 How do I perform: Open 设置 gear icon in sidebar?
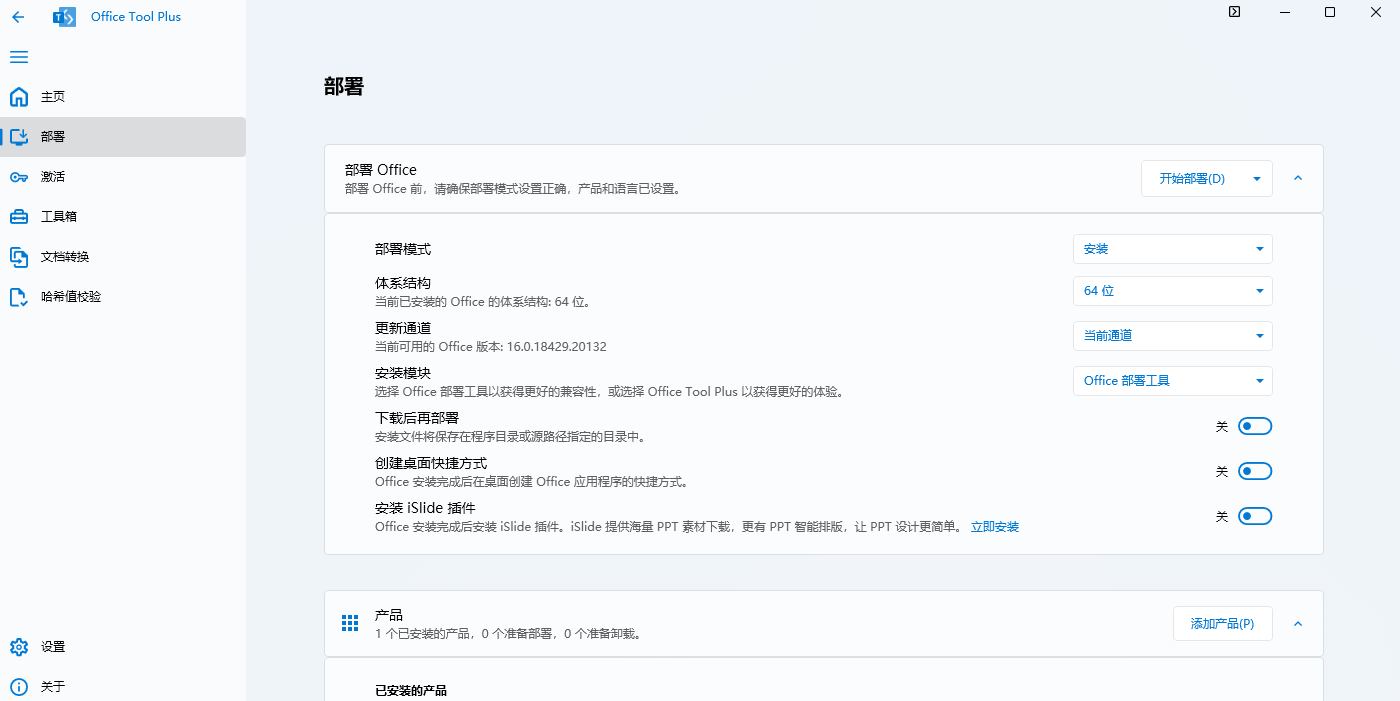[18, 647]
